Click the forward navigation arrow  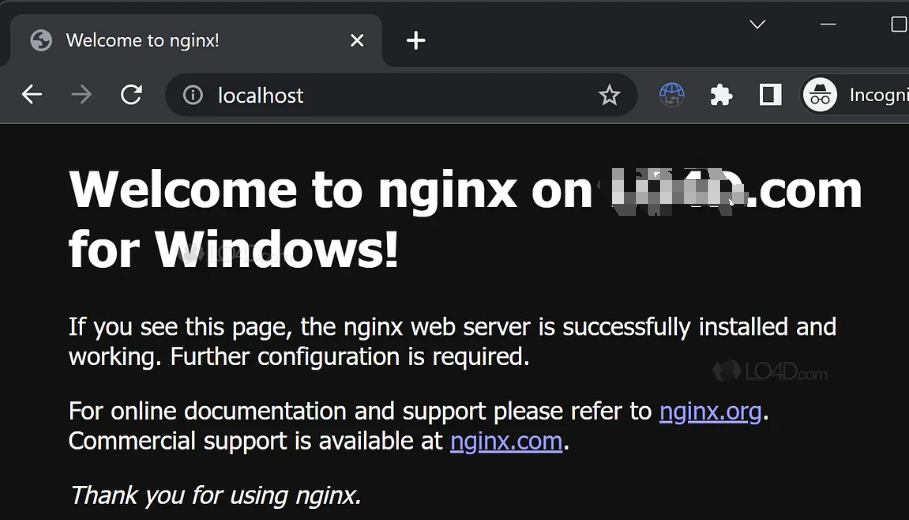(81, 95)
